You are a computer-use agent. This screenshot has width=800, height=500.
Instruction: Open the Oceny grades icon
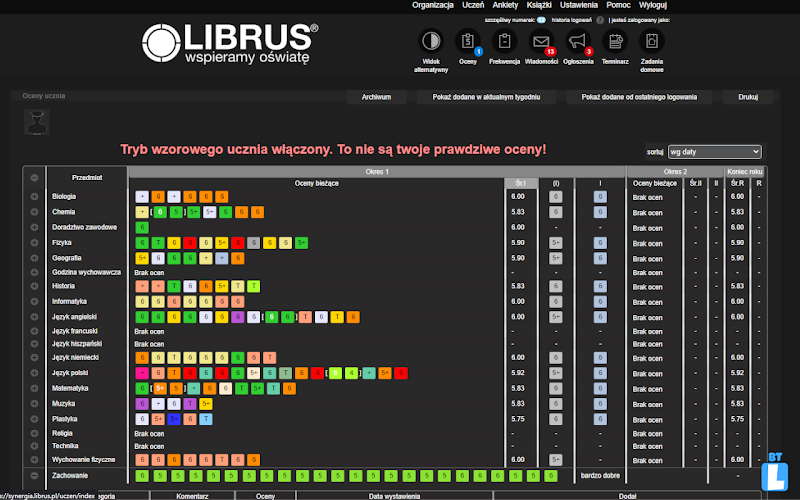click(x=467, y=42)
